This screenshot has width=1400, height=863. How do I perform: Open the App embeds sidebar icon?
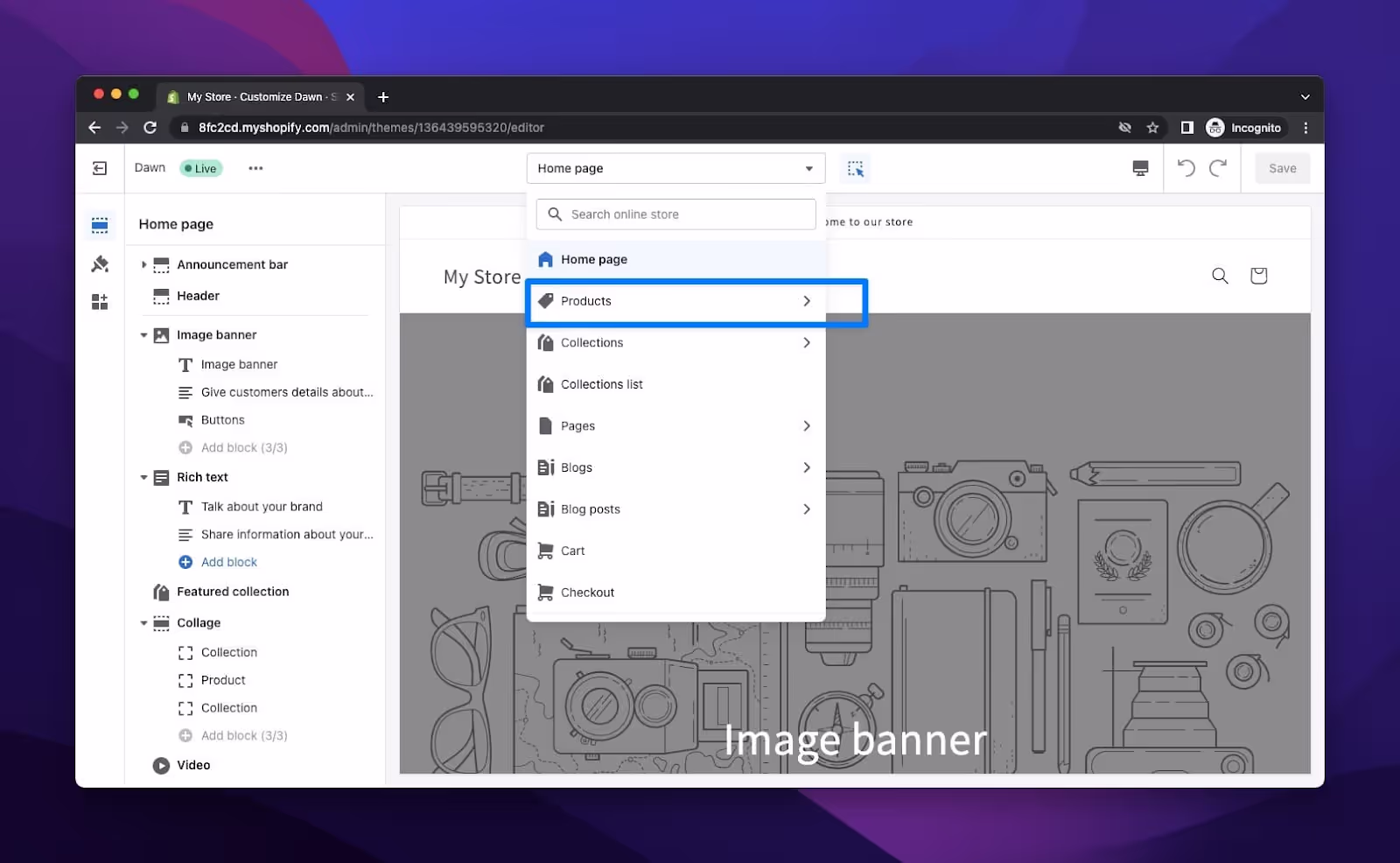[100, 302]
